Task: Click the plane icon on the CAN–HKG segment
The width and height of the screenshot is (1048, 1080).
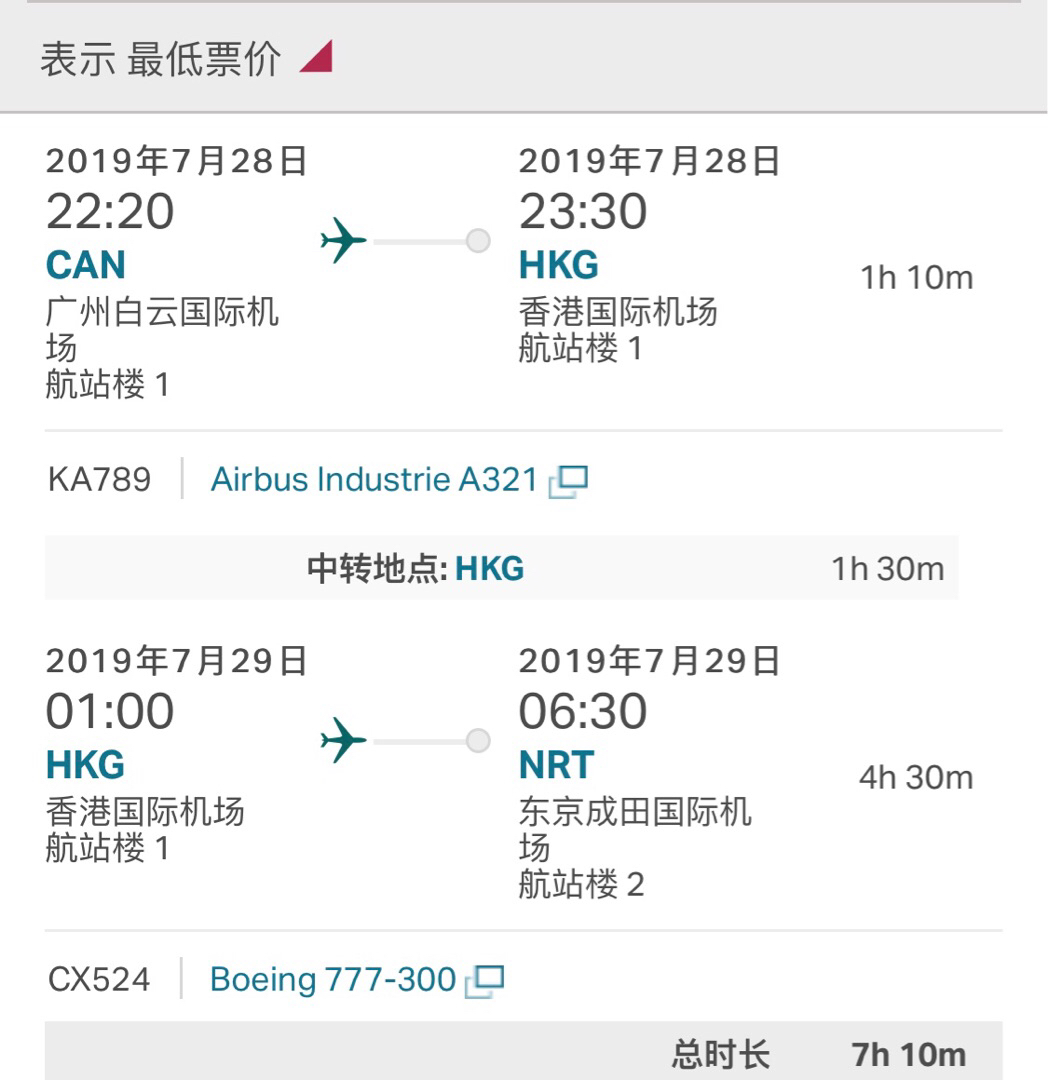Action: [343, 241]
